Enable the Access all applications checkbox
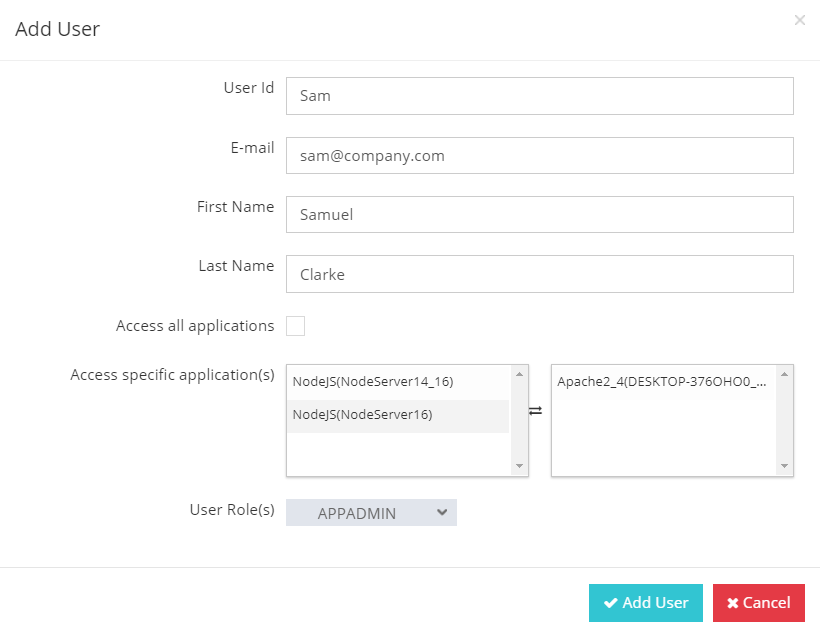This screenshot has height=635, width=820. [x=295, y=326]
